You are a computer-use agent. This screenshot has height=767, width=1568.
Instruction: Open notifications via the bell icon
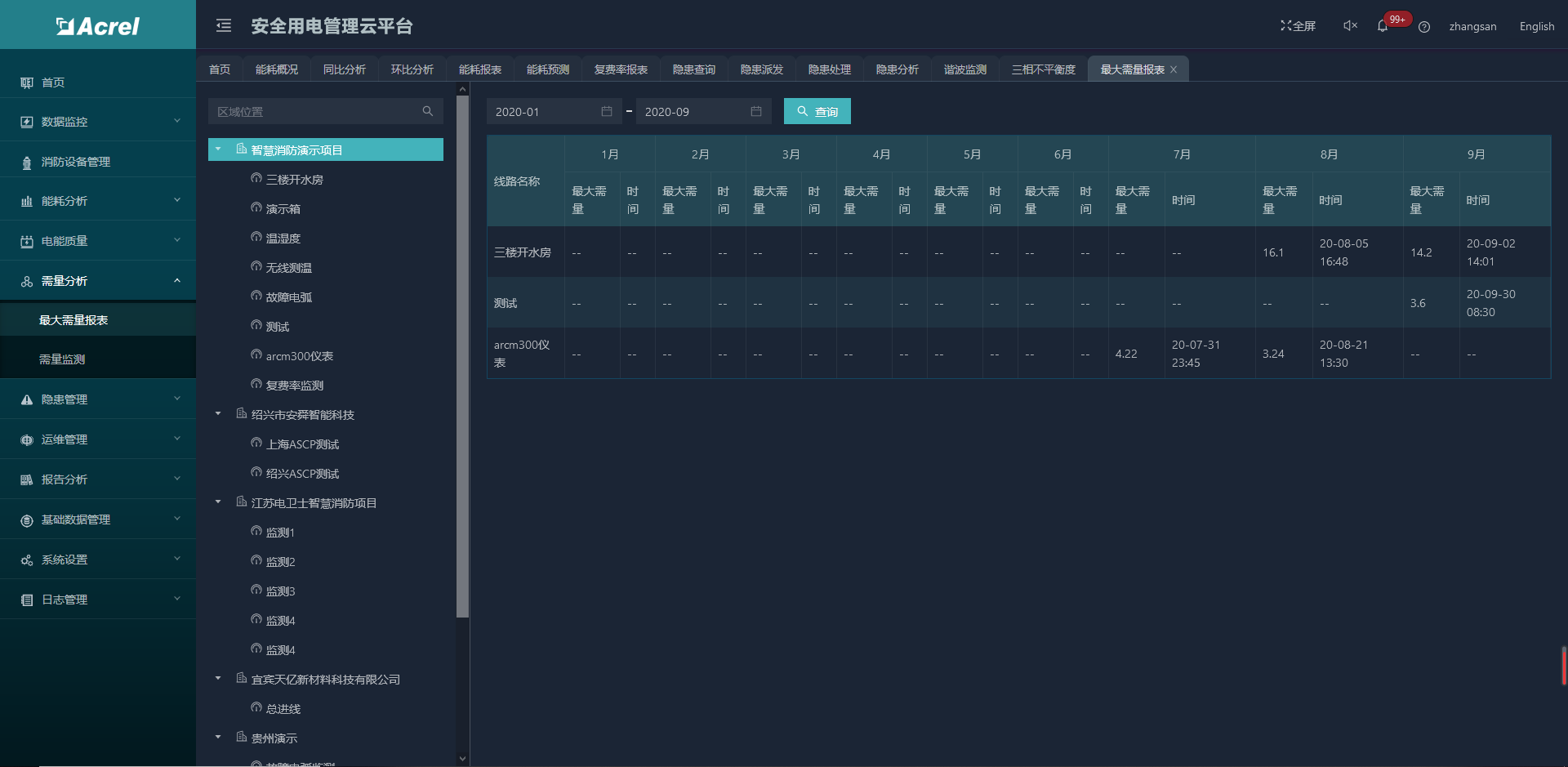click(x=1383, y=26)
